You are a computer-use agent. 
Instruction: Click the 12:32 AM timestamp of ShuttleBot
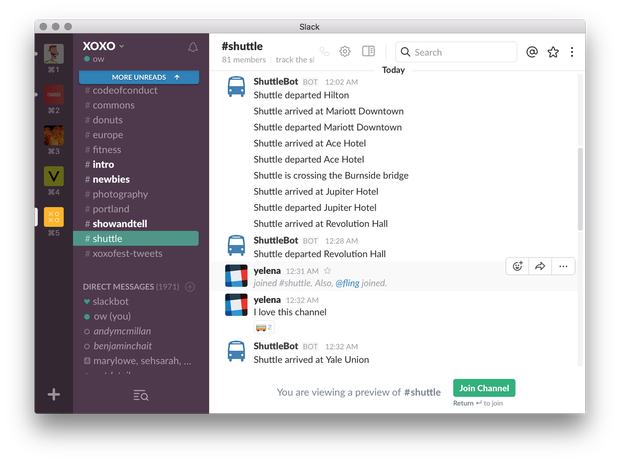(341, 347)
